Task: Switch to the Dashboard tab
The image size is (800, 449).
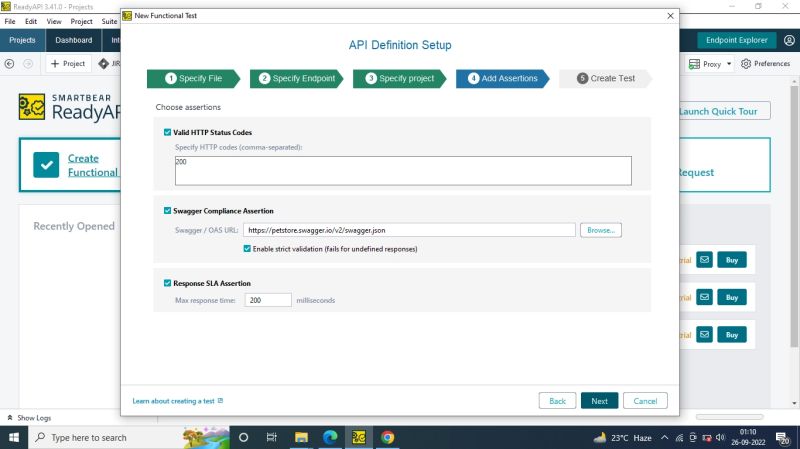Action: click(x=73, y=40)
